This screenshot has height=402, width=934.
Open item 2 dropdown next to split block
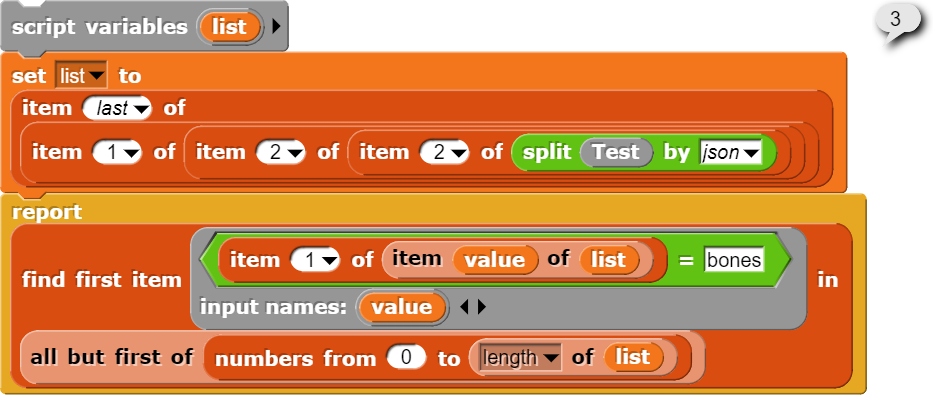(x=460, y=152)
